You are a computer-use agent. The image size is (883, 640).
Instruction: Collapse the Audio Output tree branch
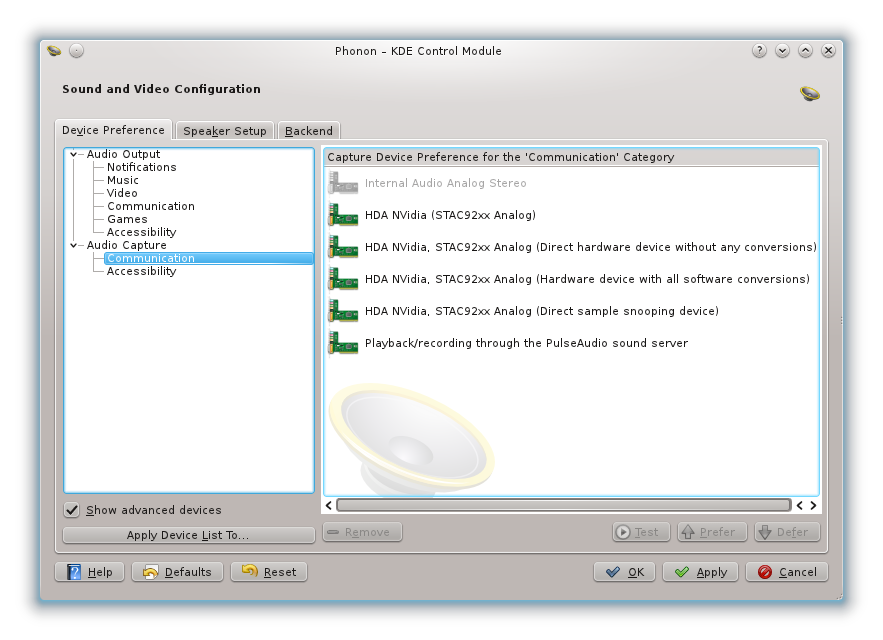click(74, 154)
